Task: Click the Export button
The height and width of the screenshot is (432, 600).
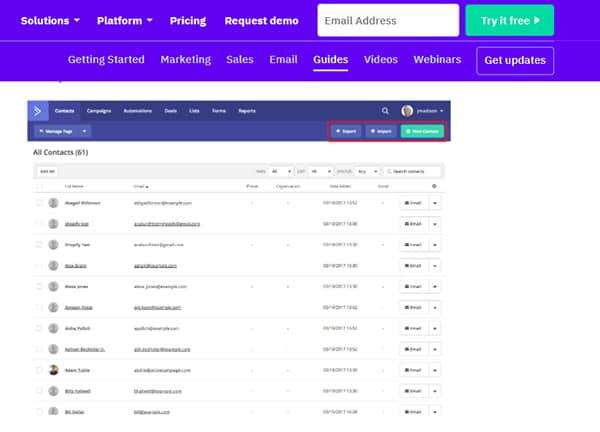Action: tap(345, 131)
